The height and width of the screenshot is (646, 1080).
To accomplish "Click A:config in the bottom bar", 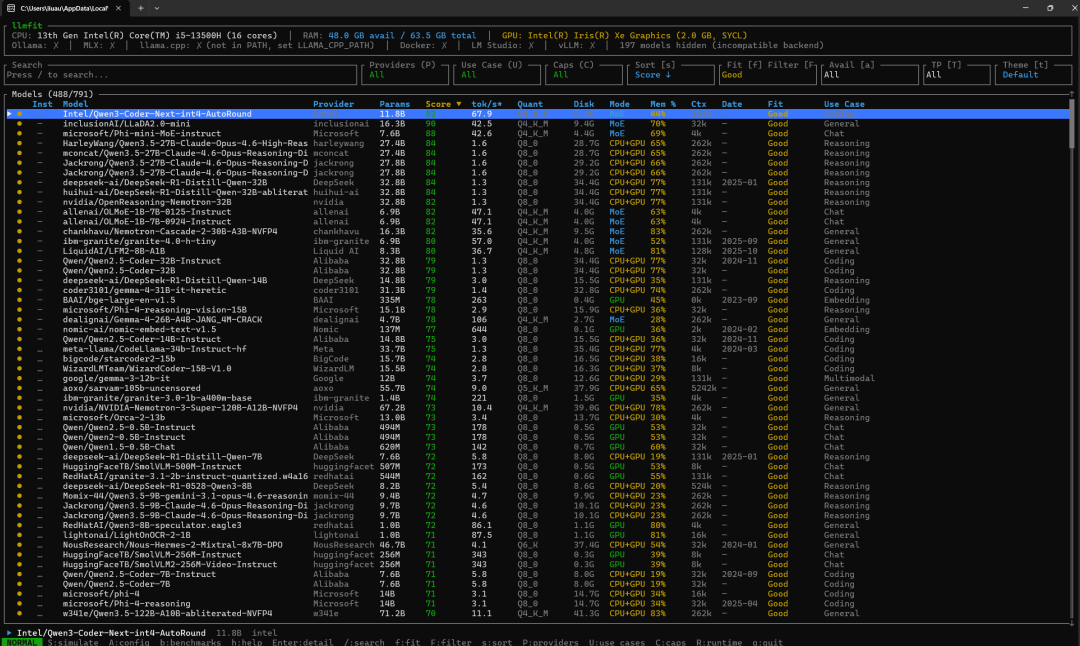I will pyautogui.click(x=129, y=642).
